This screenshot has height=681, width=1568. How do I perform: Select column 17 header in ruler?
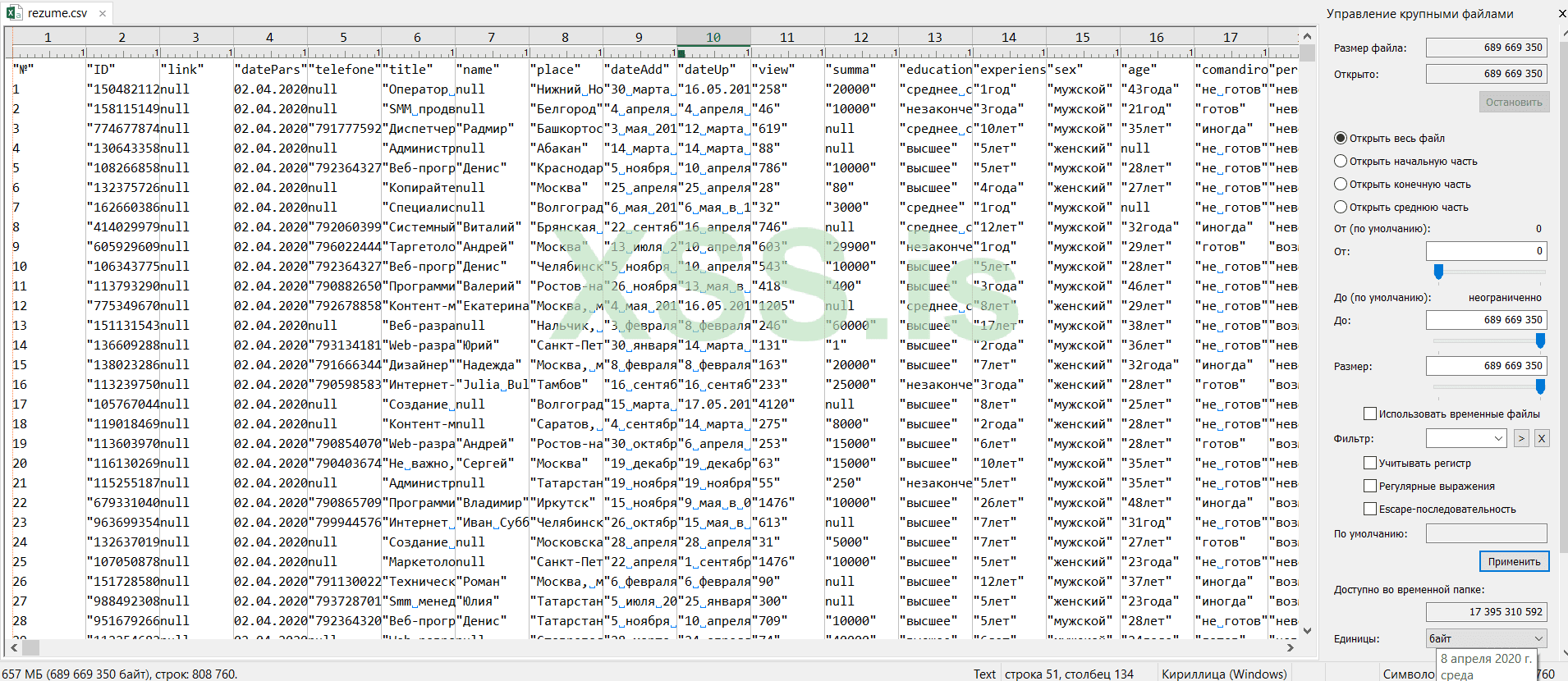1231,37
